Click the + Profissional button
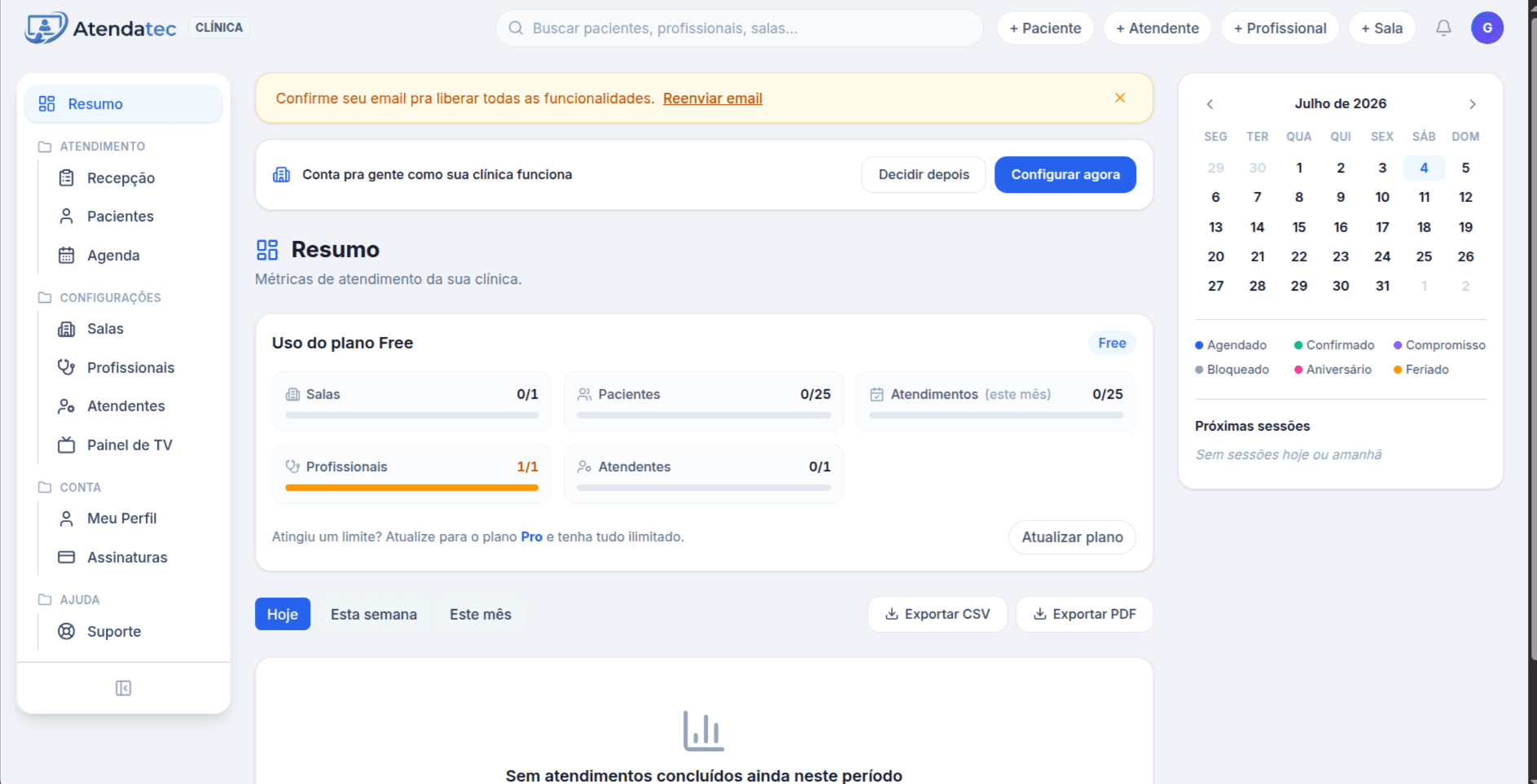The image size is (1537, 784). point(1280,28)
